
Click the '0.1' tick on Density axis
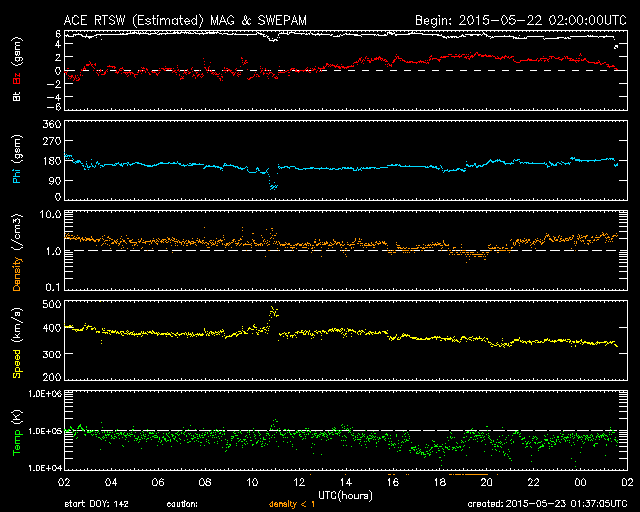point(53,287)
